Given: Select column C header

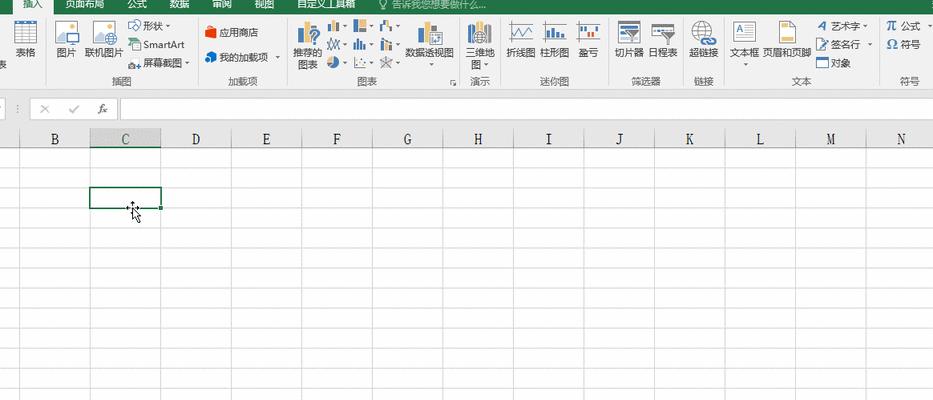Looking at the screenshot, I should [126, 139].
